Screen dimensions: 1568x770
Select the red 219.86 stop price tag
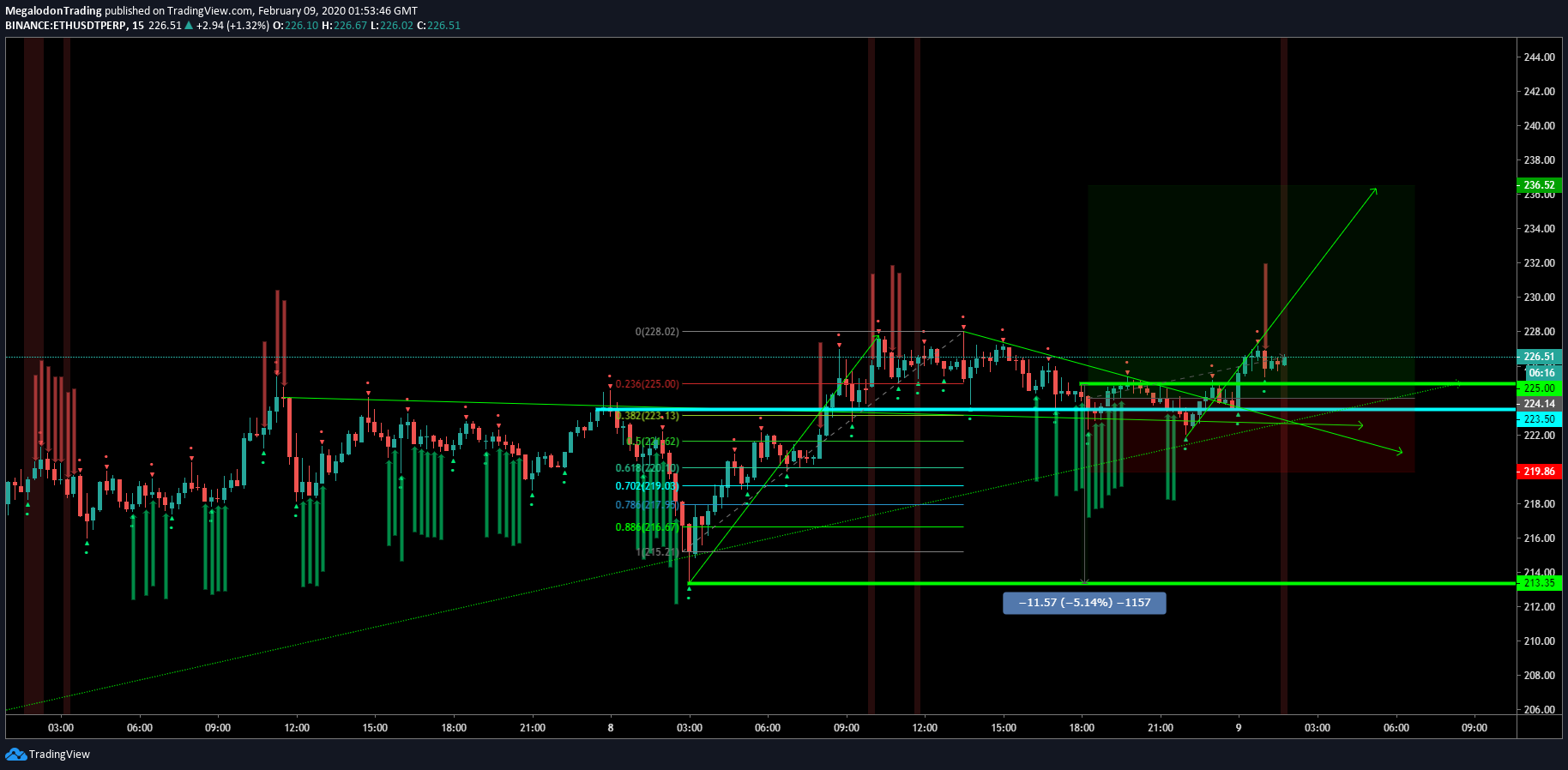[x=1539, y=472]
